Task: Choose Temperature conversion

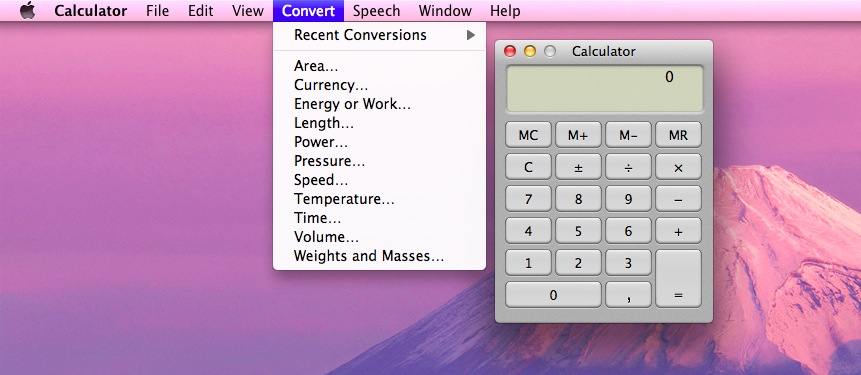Action: (x=379, y=199)
